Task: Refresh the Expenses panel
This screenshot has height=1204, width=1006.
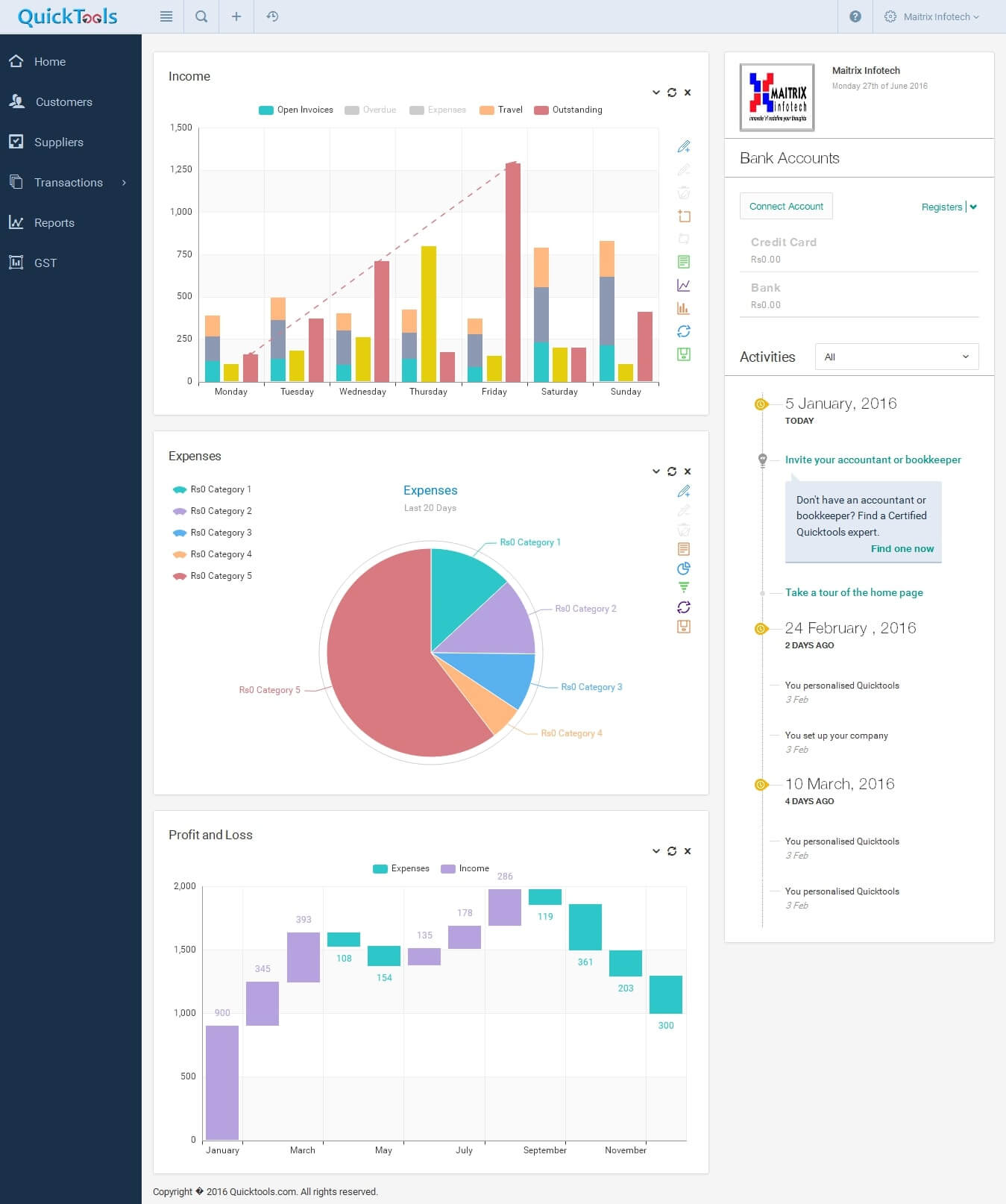Action: coord(672,471)
